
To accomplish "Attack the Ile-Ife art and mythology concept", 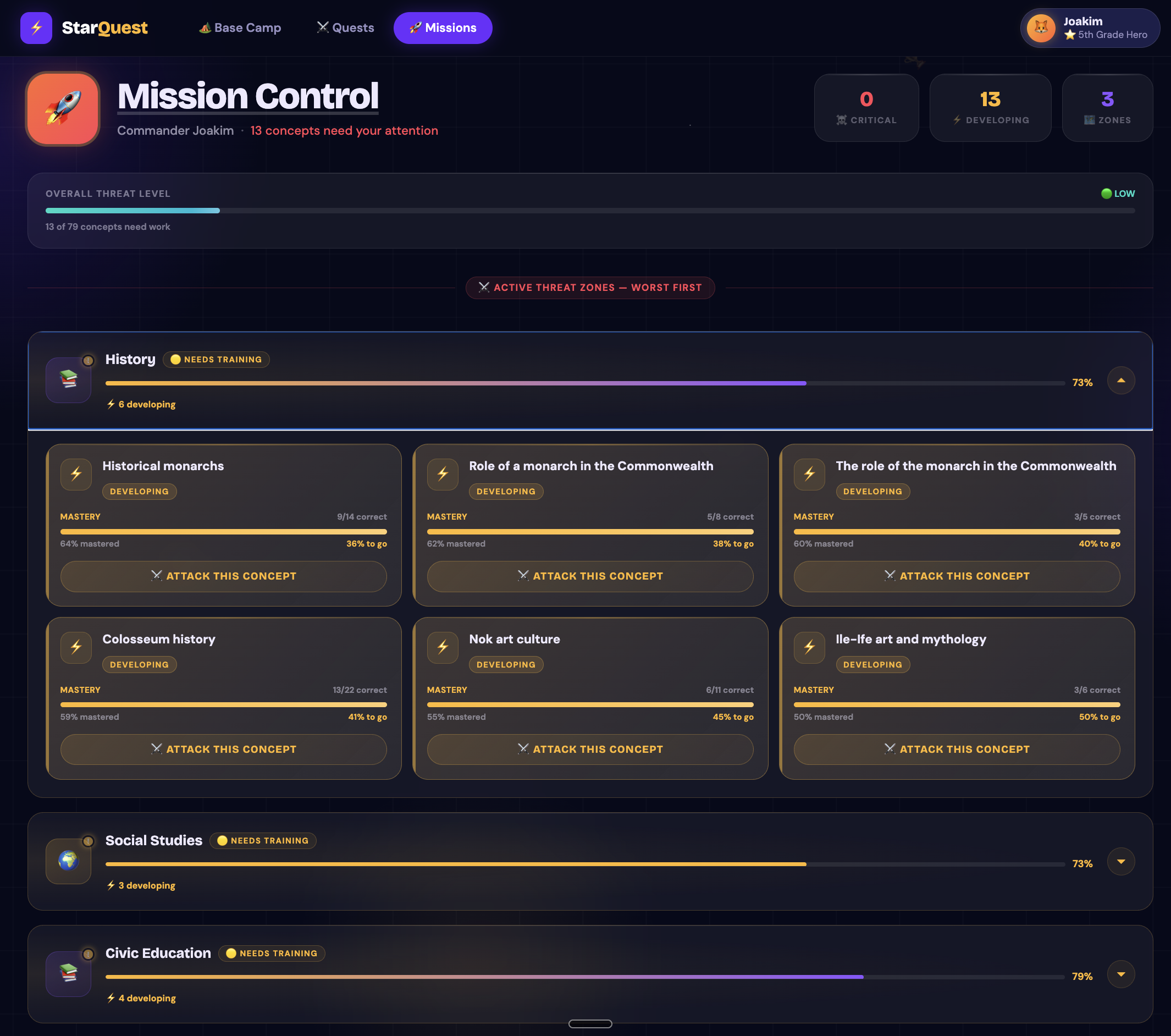I will tap(957, 749).
